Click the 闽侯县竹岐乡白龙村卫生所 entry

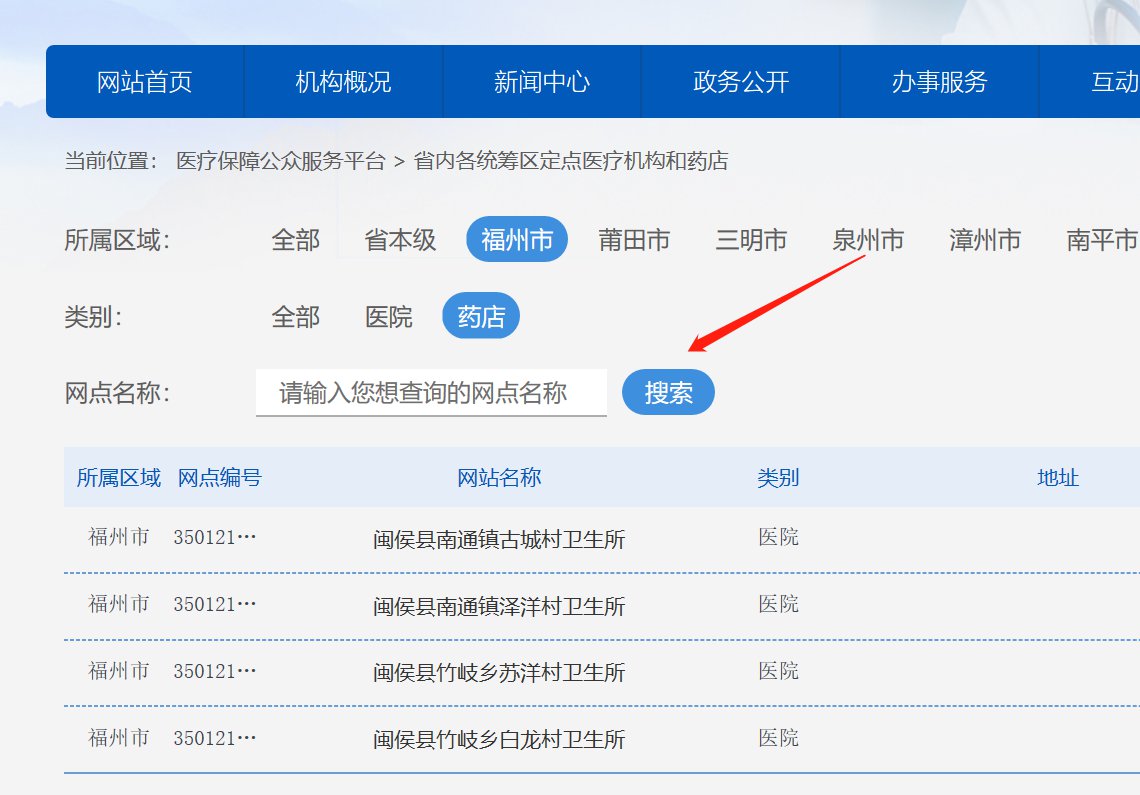pyautogui.click(x=499, y=740)
